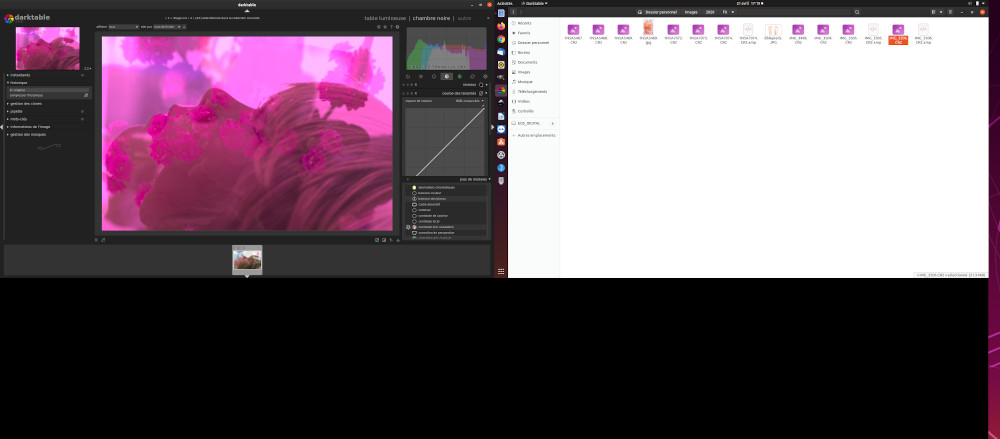This screenshot has width=1000, height=439.
Task: Select the highlighted IMG CR2 file
Action: click(898, 34)
